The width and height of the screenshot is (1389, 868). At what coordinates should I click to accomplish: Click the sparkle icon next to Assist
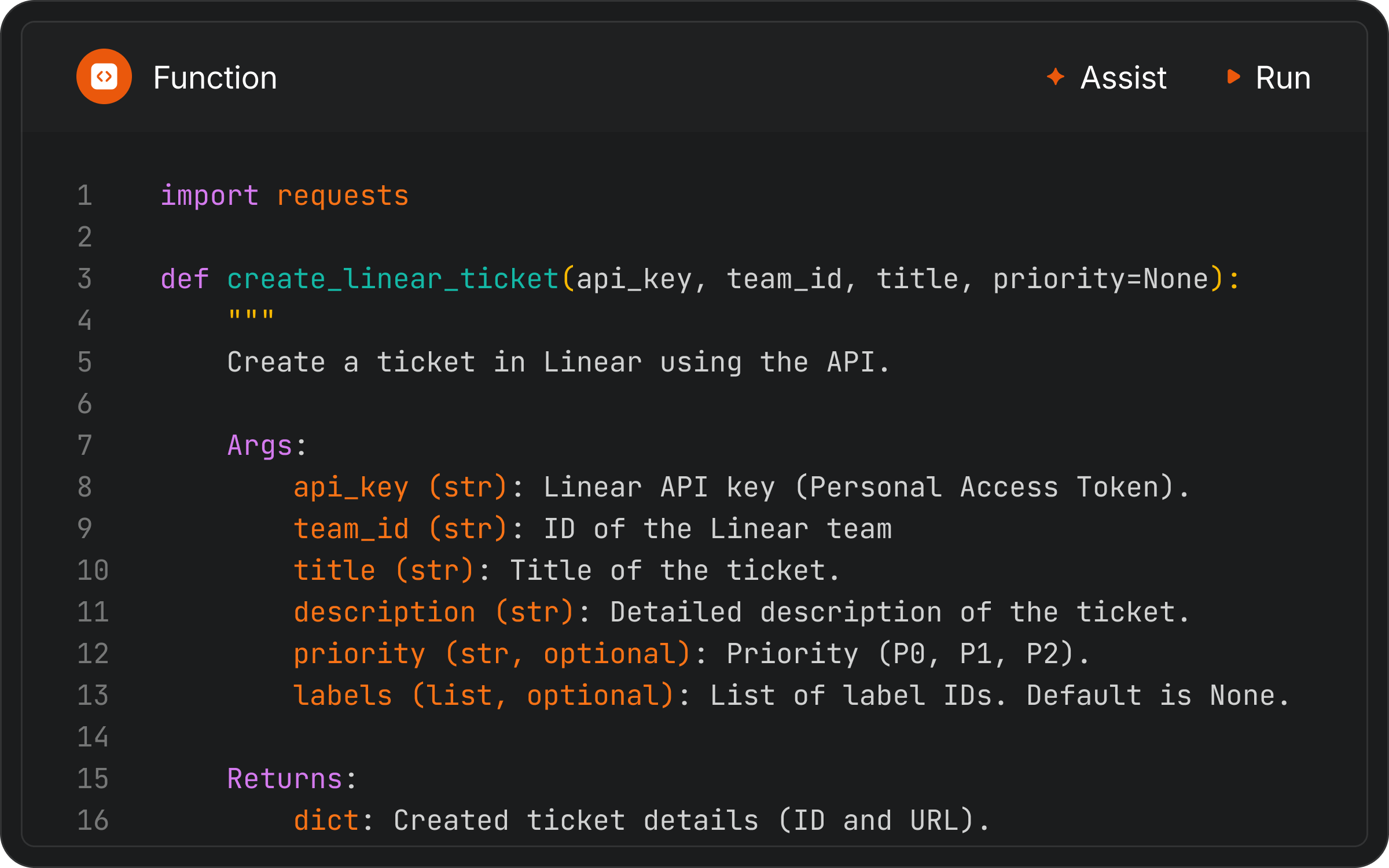coord(1056,77)
